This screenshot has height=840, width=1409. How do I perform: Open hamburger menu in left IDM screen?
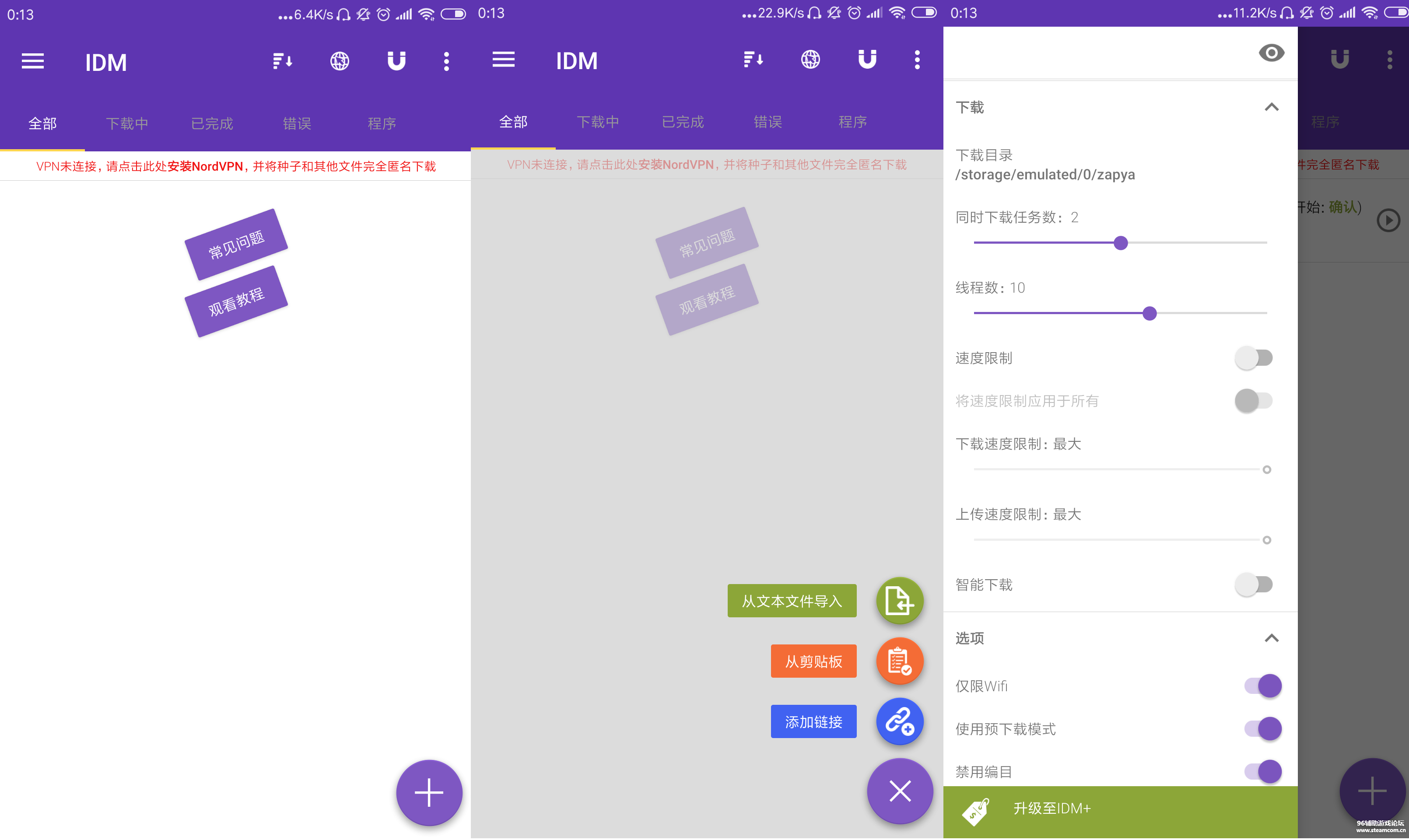(x=33, y=61)
